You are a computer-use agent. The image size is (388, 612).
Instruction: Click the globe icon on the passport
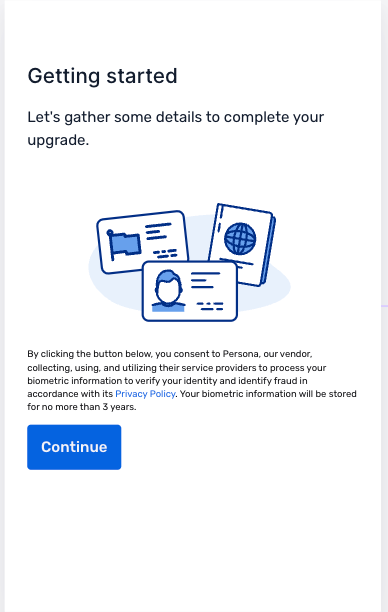click(x=240, y=238)
